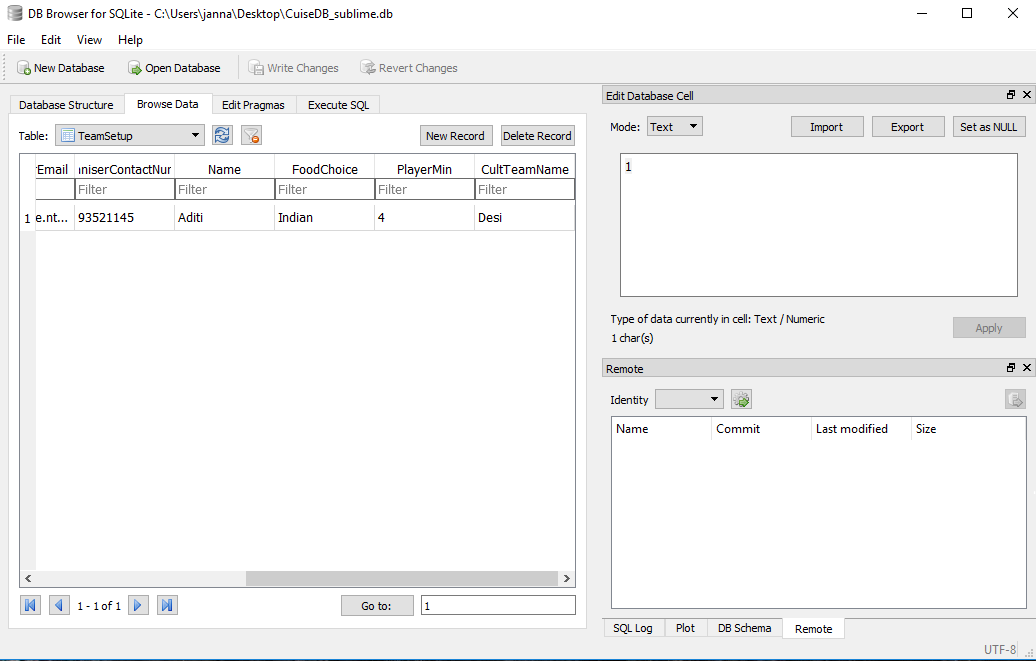The image size is (1036, 661).
Task: Close the Remote panel
Action: [1027, 368]
